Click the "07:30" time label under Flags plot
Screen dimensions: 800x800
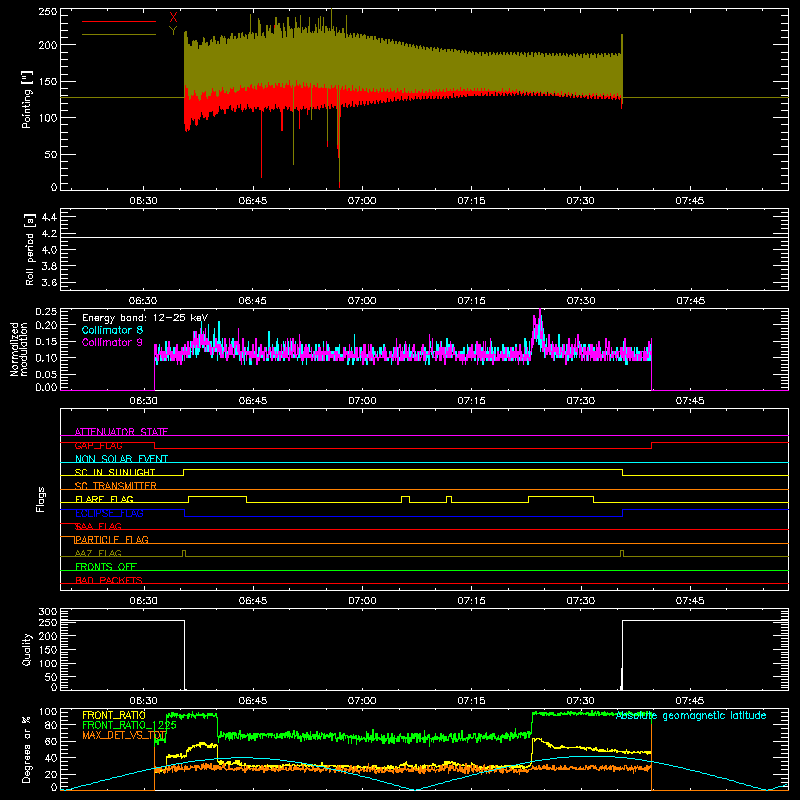[581, 601]
